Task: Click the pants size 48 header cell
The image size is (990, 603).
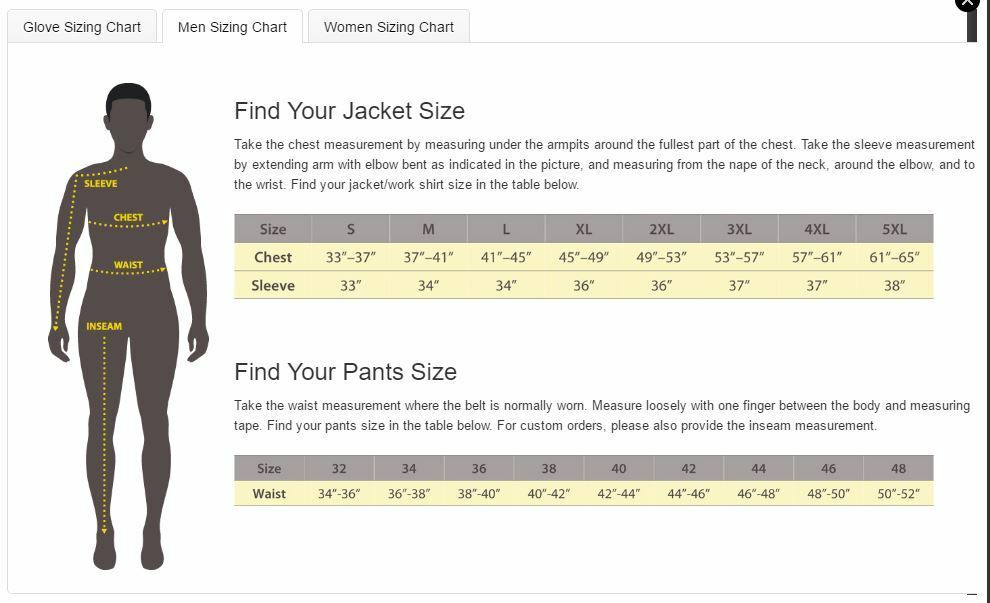Action: pyautogui.click(x=898, y=468)
